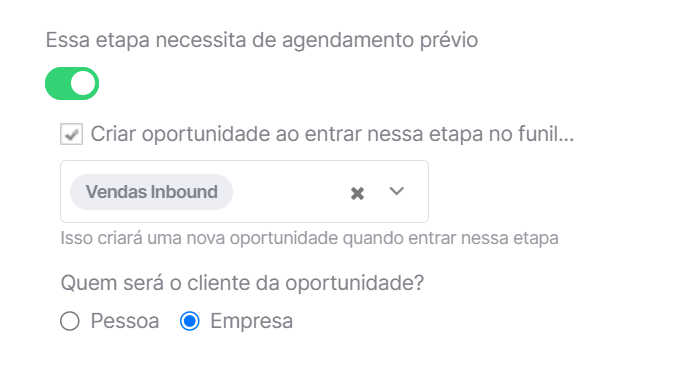
Task: Click the blue dot of Empresa option
Action: (x=190, y=321)
